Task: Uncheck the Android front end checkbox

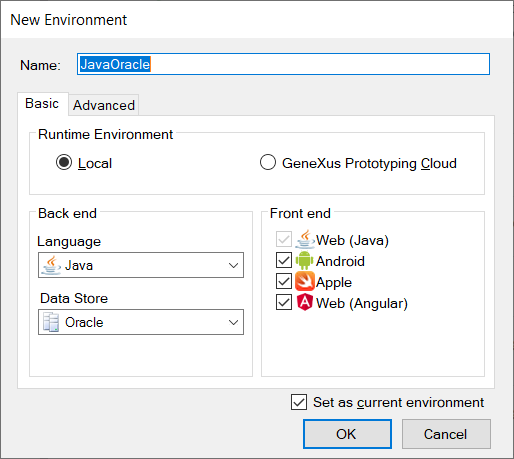Action: point(284,260)
